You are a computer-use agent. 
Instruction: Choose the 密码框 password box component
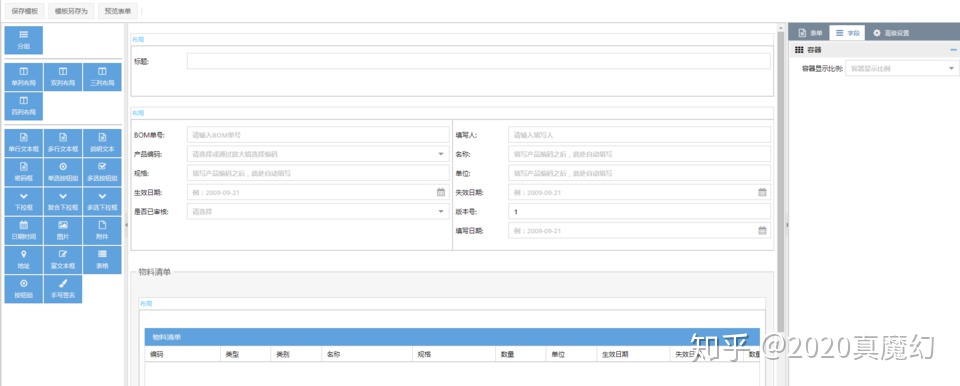[x=23, y=172]
